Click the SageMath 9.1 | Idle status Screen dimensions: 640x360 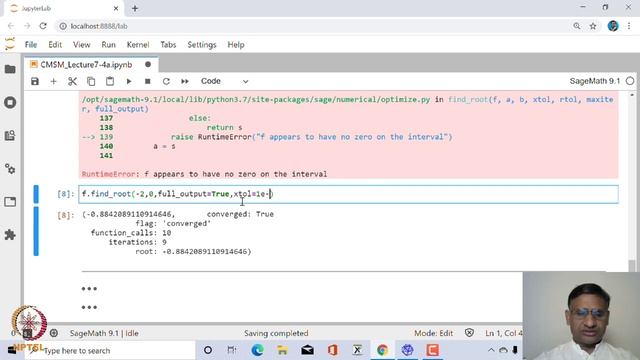[104, 333]
